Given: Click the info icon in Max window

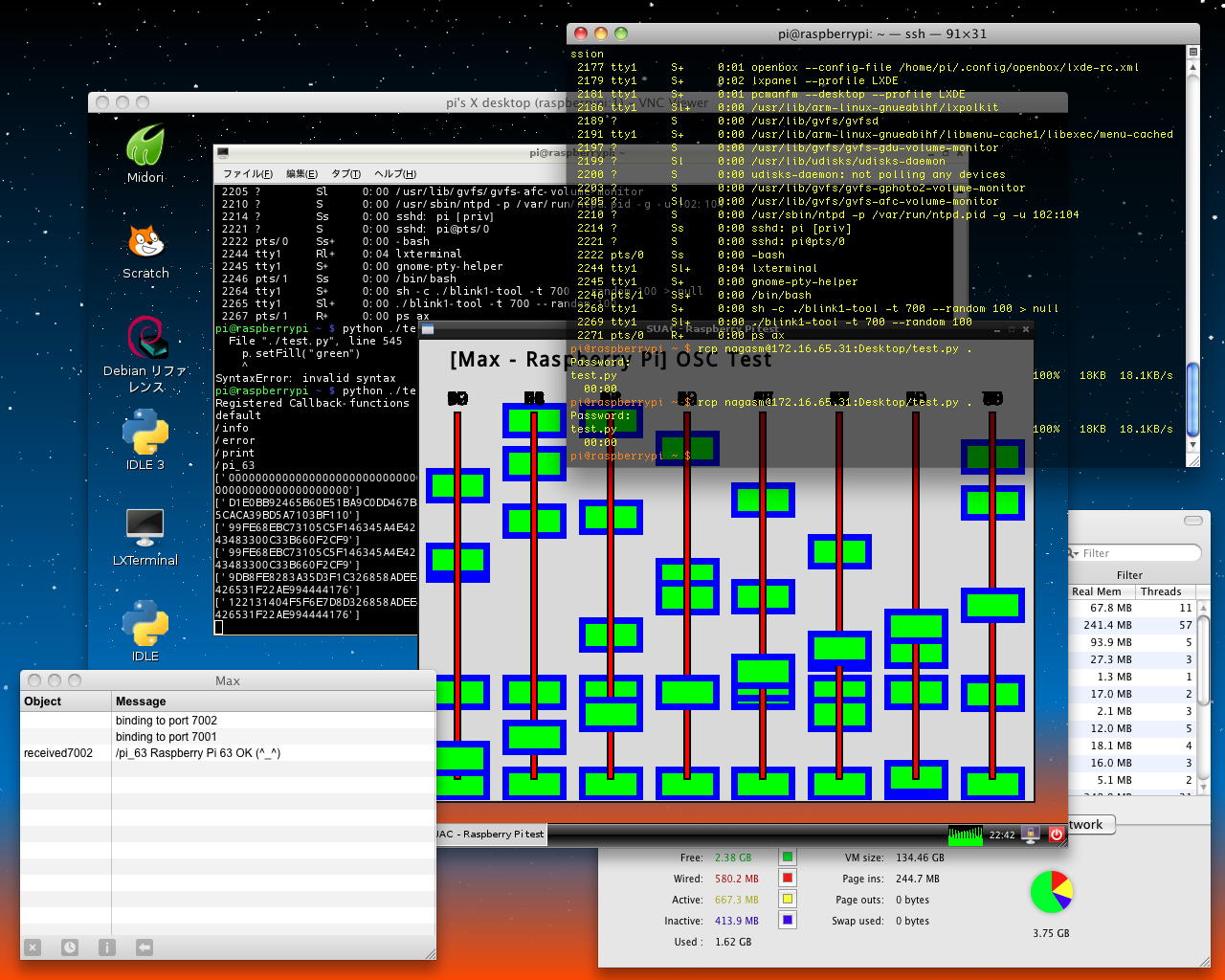Looking at the screenshot, I should (x=106, y=947).
